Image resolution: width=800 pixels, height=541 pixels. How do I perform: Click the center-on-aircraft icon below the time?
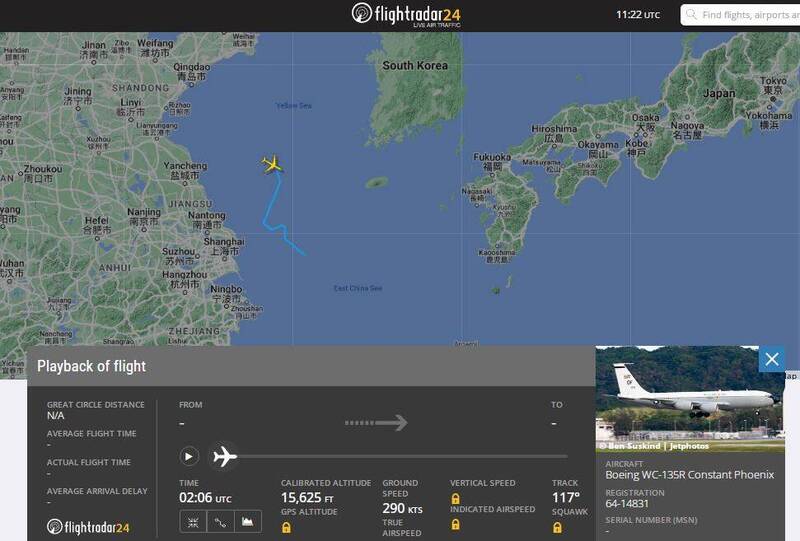point(193,522)
